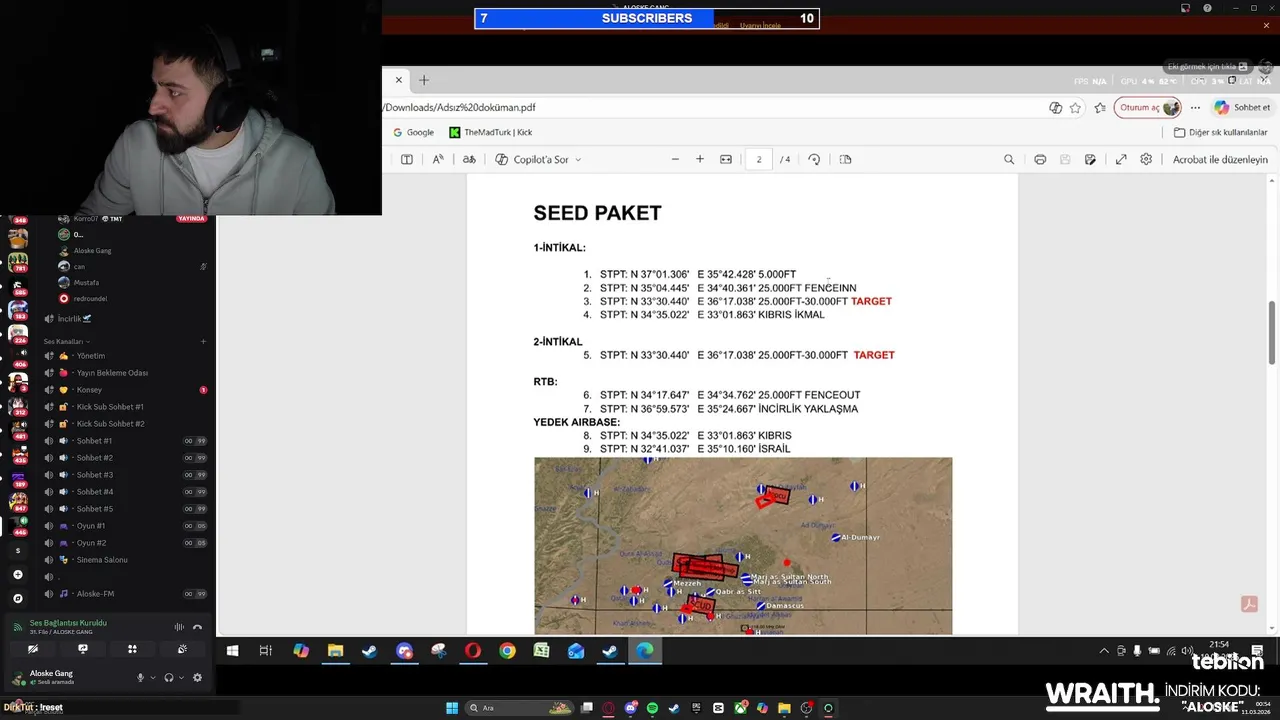
Task: Edit the PDF page number field
Action: tap(758, 159)
